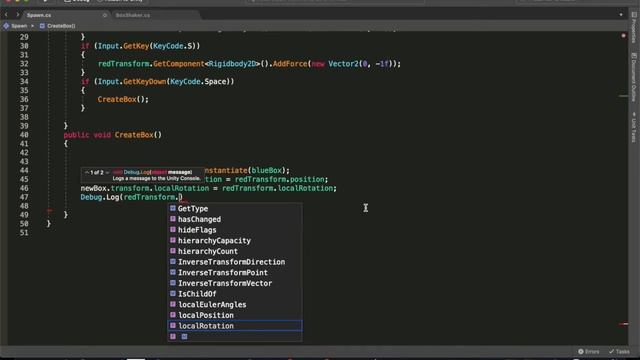This screenshot has height=360, width=640.
Task: Open the Tasks pad
Action: coord(619,351)
